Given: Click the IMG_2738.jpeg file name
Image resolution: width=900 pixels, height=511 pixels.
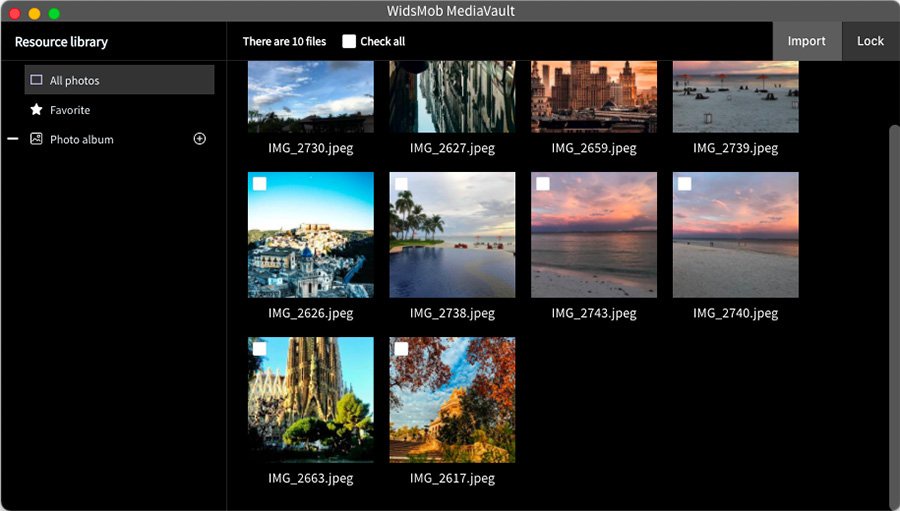Looking at the screenshot, I should [452, 313].
